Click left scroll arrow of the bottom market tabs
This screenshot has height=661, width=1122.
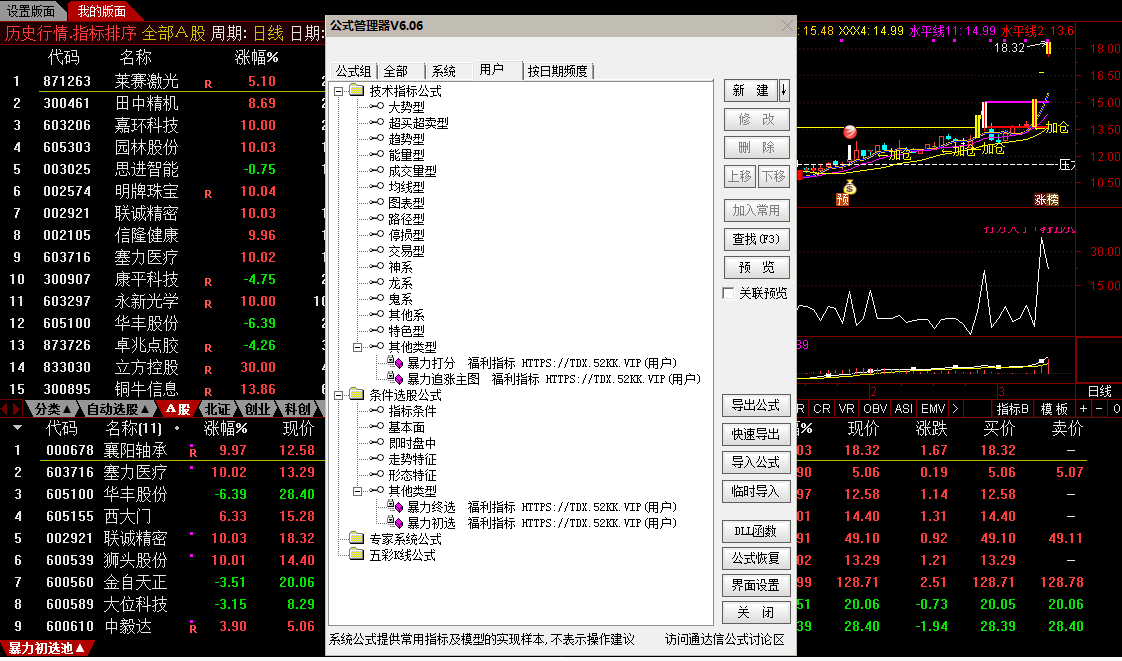[x=4, y=408]
